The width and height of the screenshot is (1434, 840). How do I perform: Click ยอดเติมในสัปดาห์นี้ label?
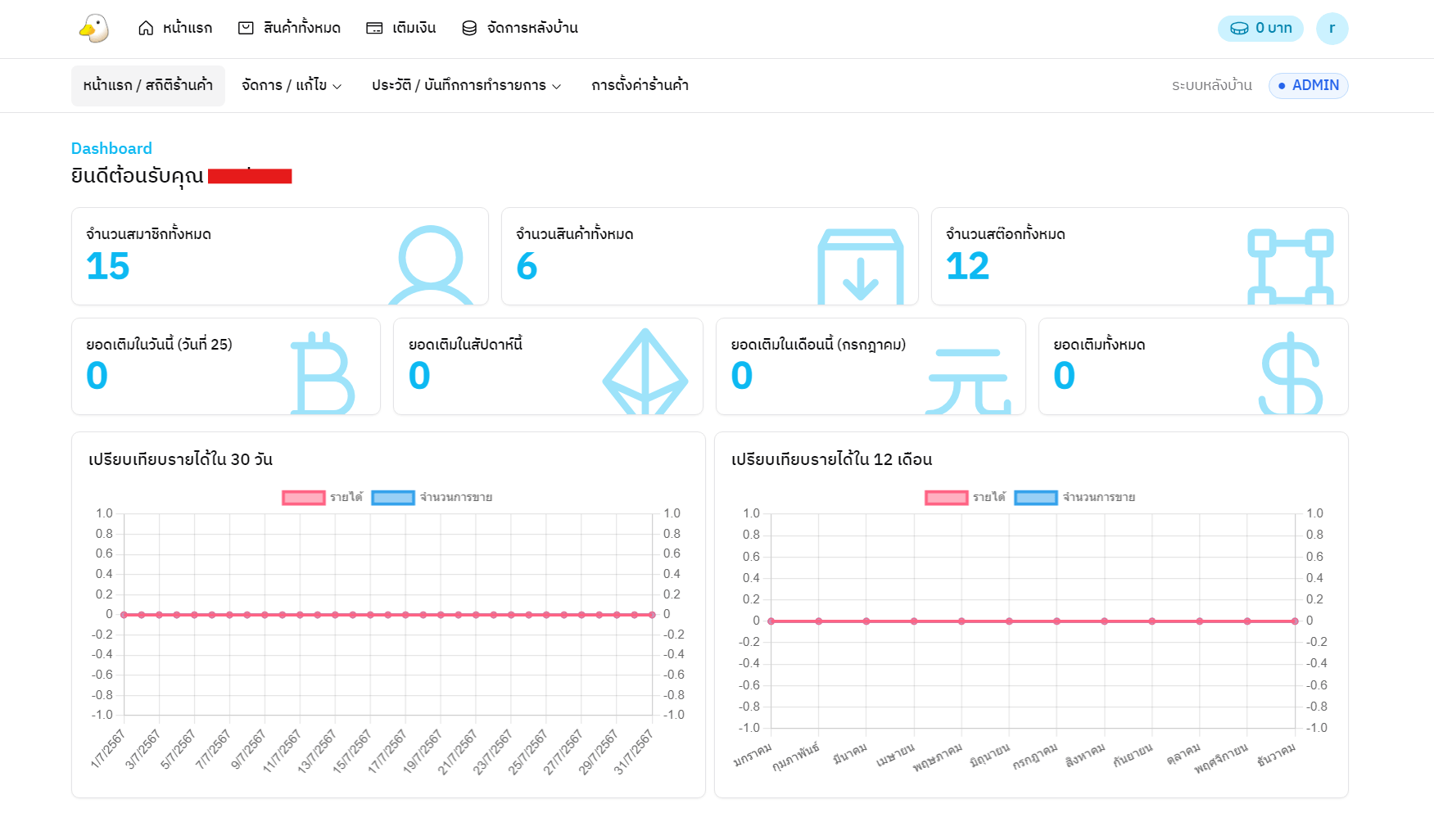coord(465,344)
